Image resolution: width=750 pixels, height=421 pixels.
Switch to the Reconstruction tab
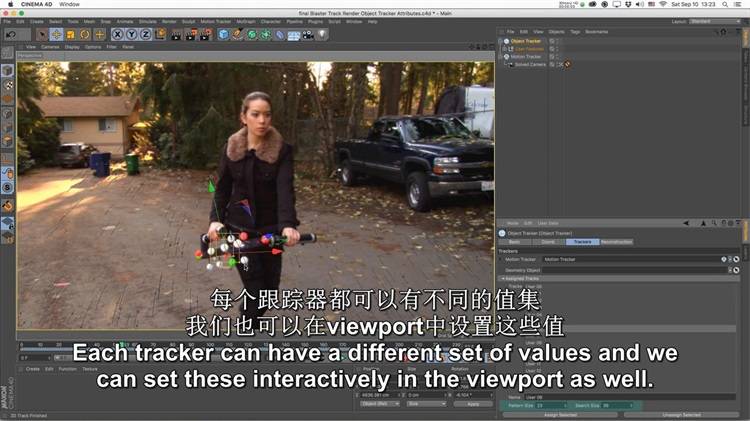(616, 241)
